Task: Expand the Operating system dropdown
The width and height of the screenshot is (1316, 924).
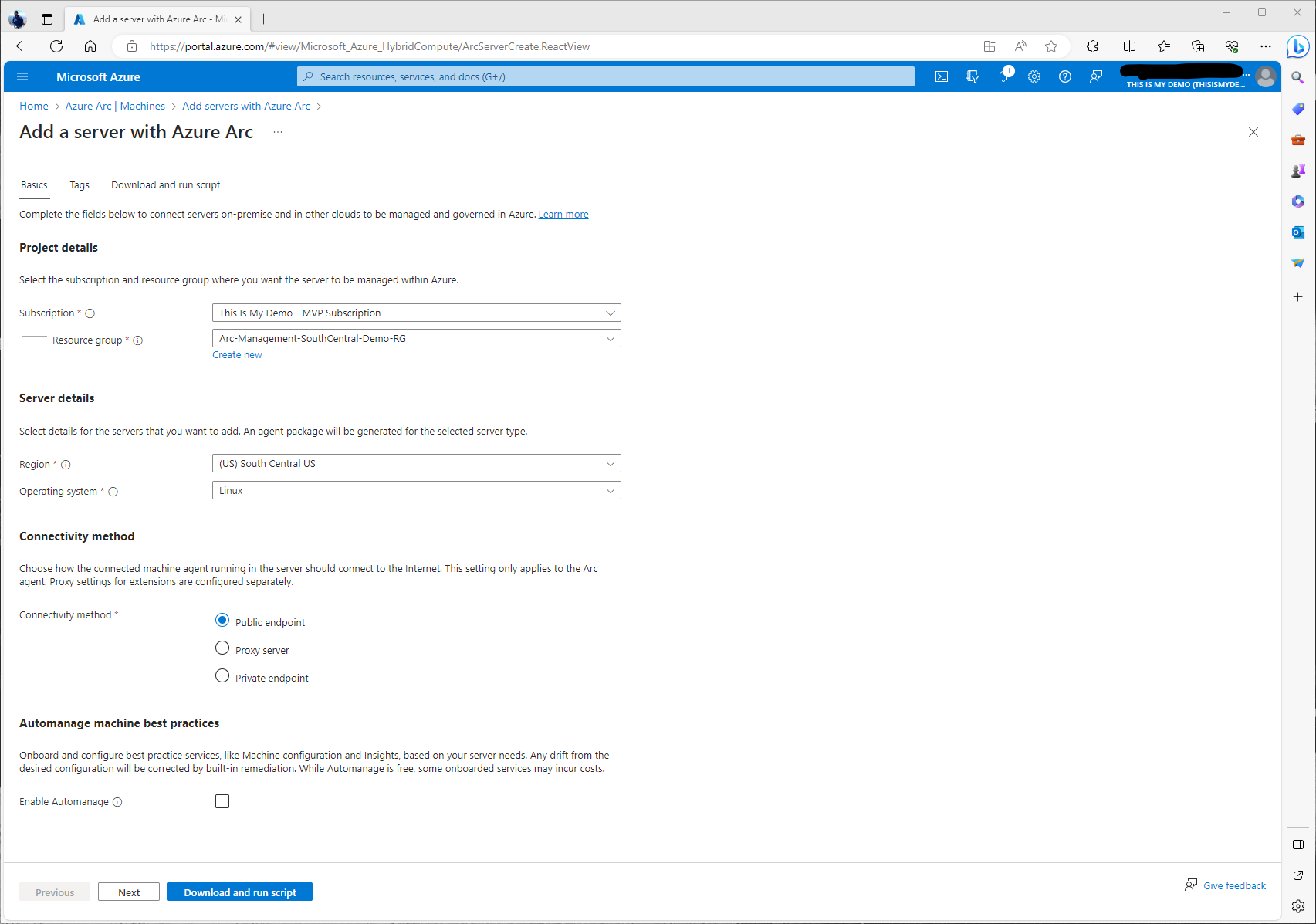Action: click(416, 490)
